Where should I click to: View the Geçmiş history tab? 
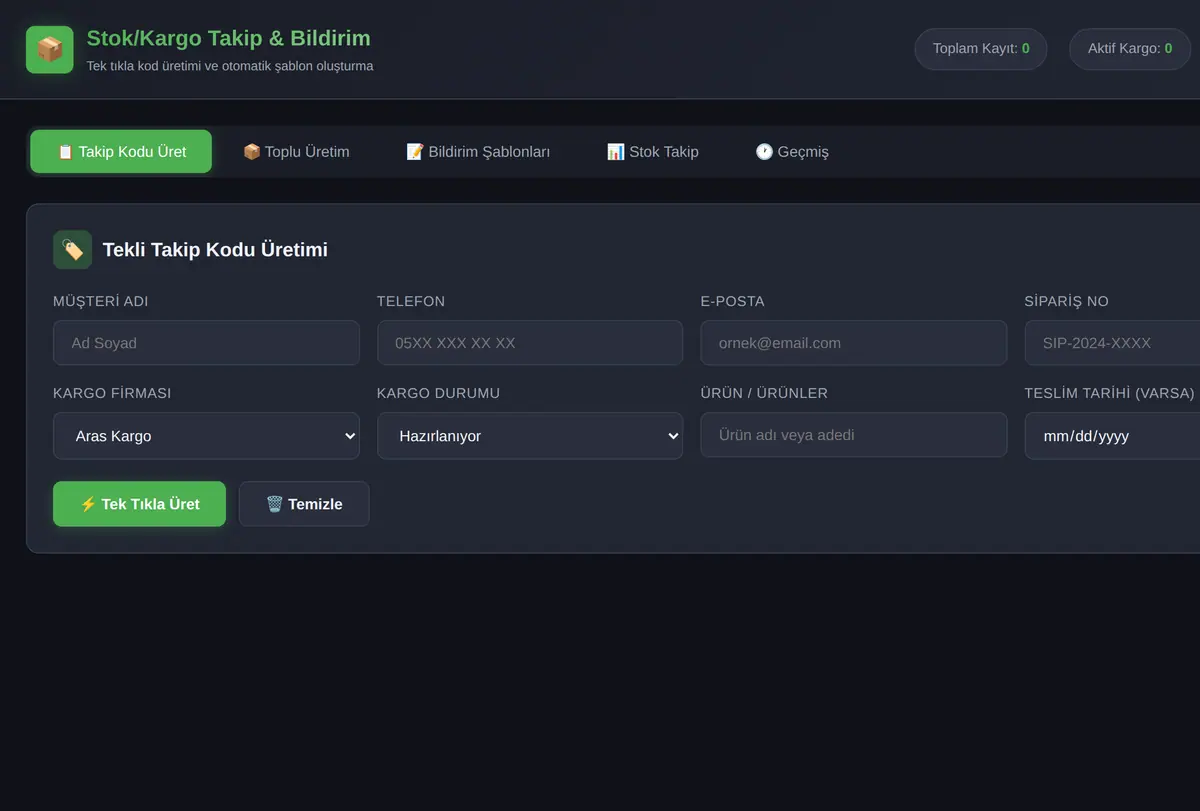pos(792,152)
